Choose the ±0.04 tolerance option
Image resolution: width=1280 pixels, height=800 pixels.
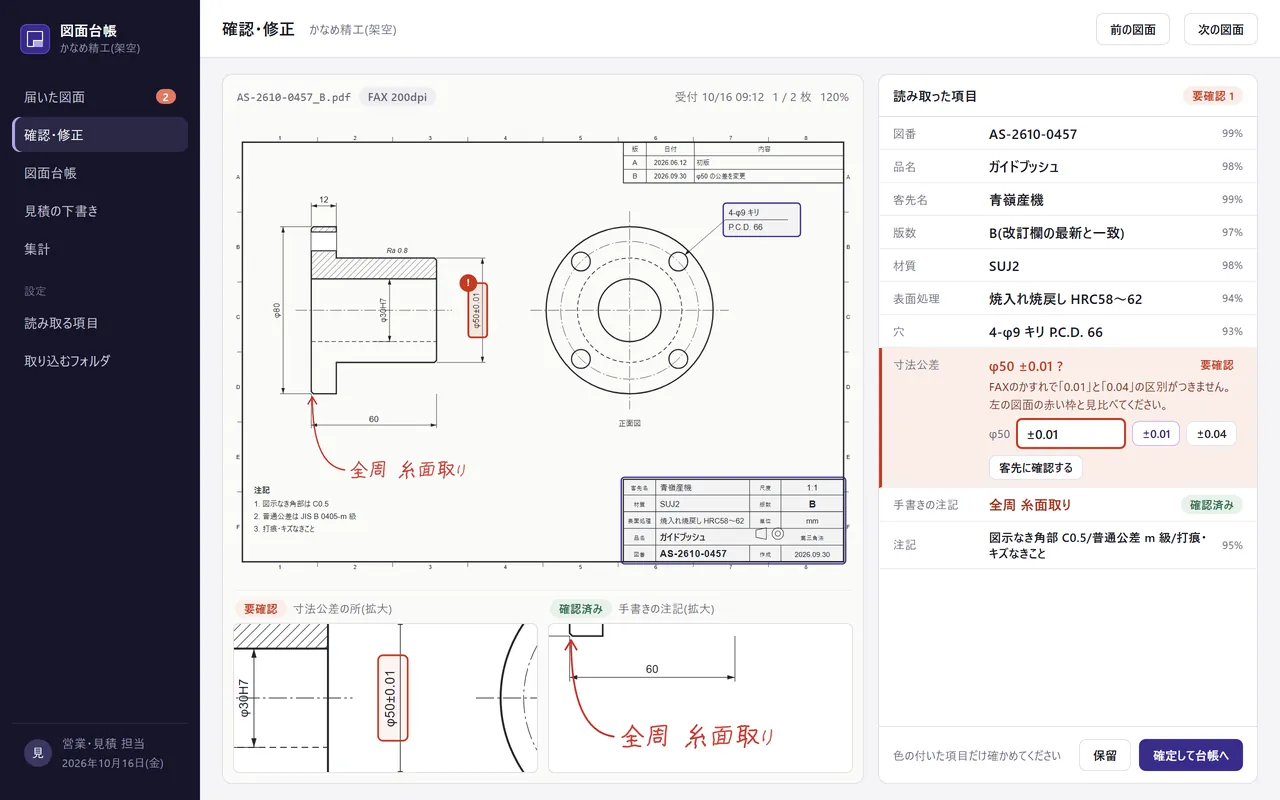tap(1211, 434)
